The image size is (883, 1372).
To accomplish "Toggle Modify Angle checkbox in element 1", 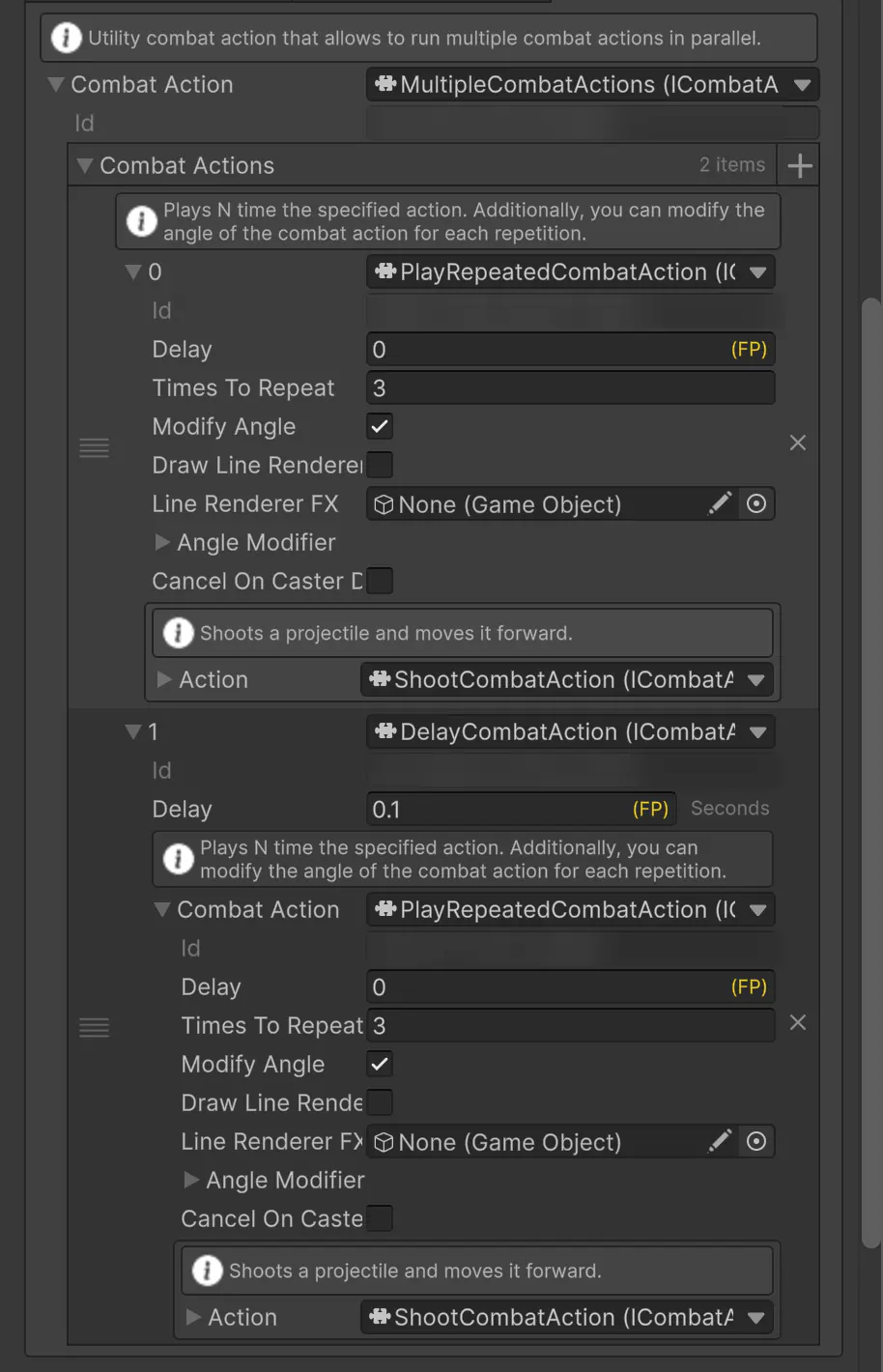I will coord(380,1064).
